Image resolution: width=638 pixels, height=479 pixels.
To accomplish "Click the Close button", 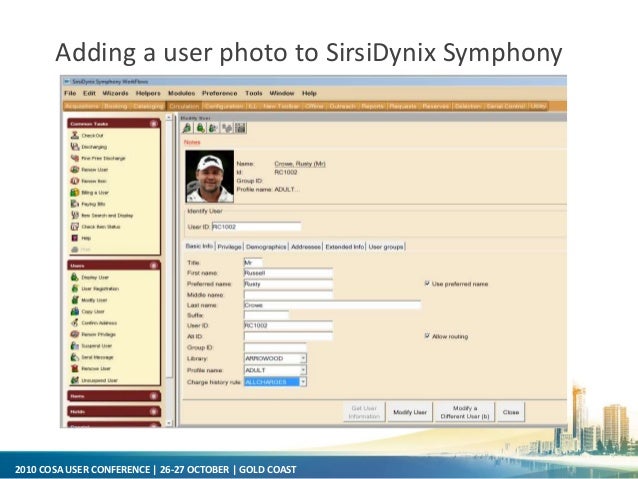I will pos(511,412).
